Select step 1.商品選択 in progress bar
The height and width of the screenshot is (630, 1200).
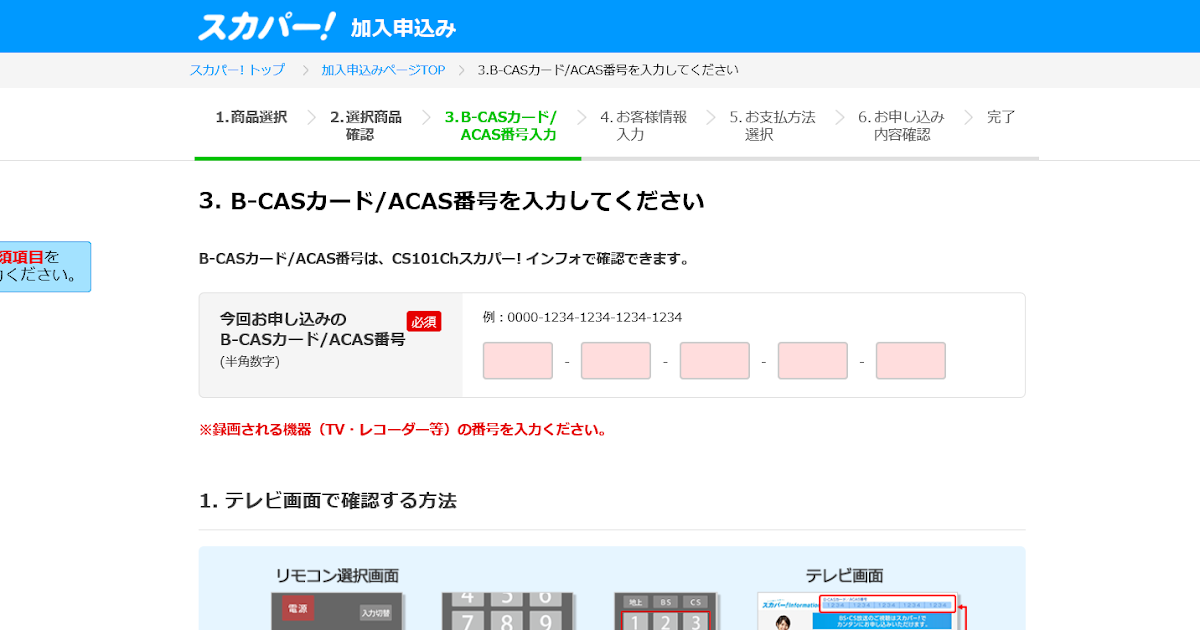(x=251, y=117)
